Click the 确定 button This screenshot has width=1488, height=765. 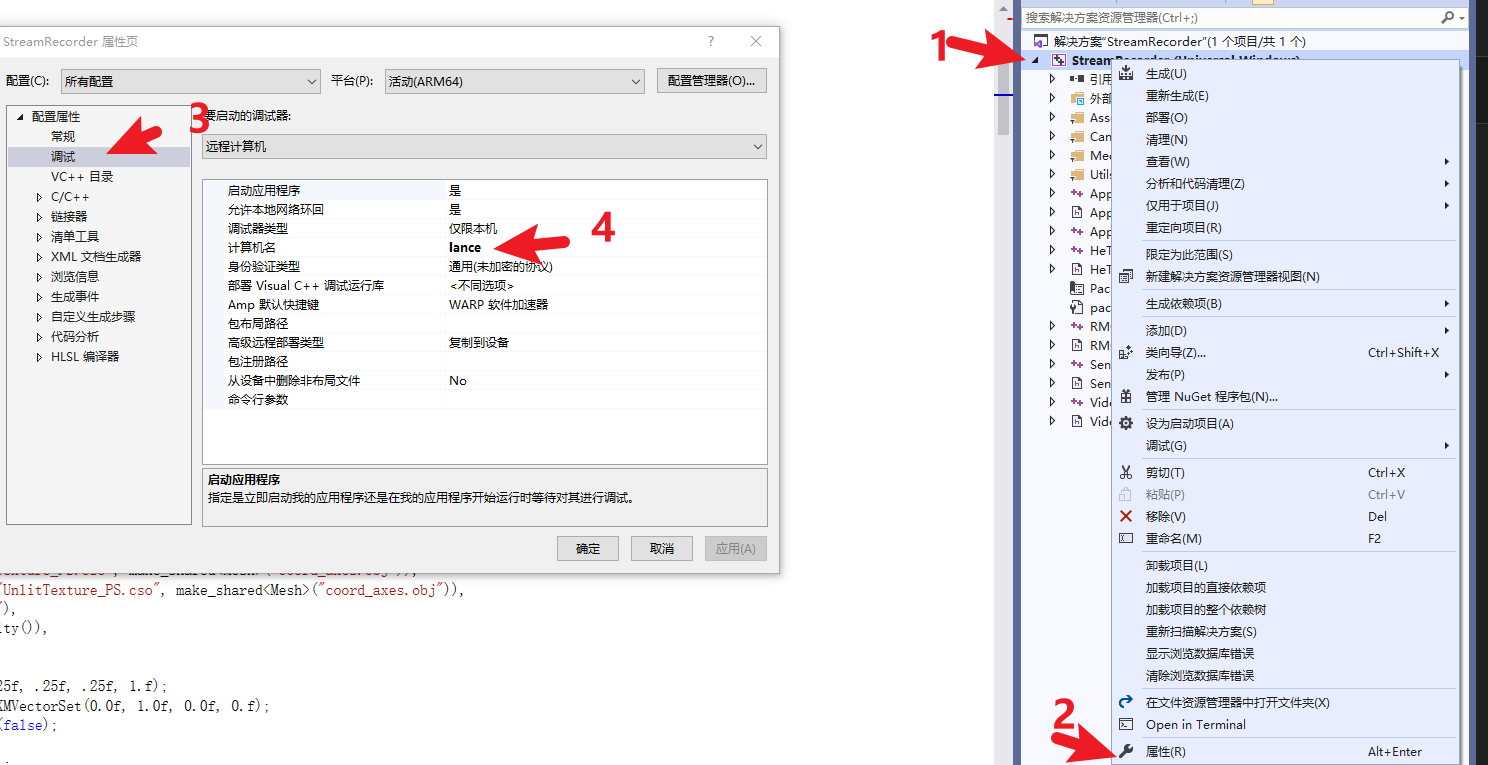588,548
